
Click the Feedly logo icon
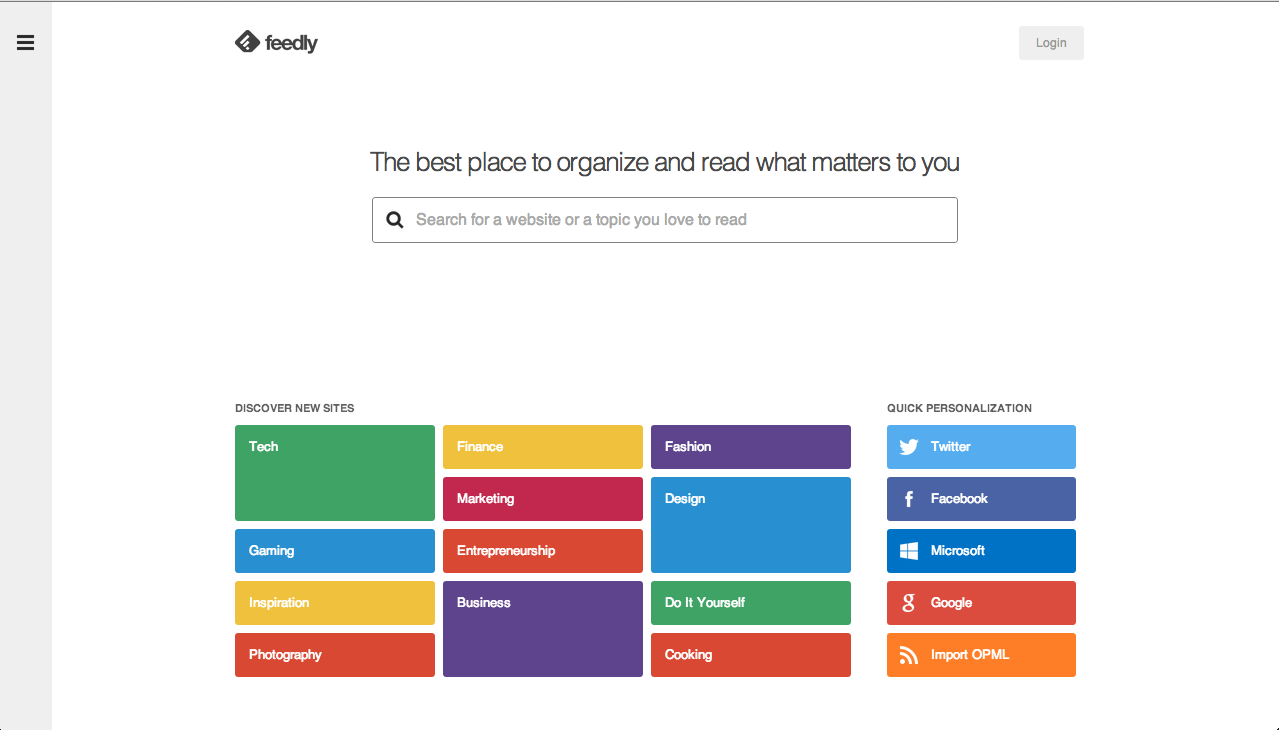(247, 42)
